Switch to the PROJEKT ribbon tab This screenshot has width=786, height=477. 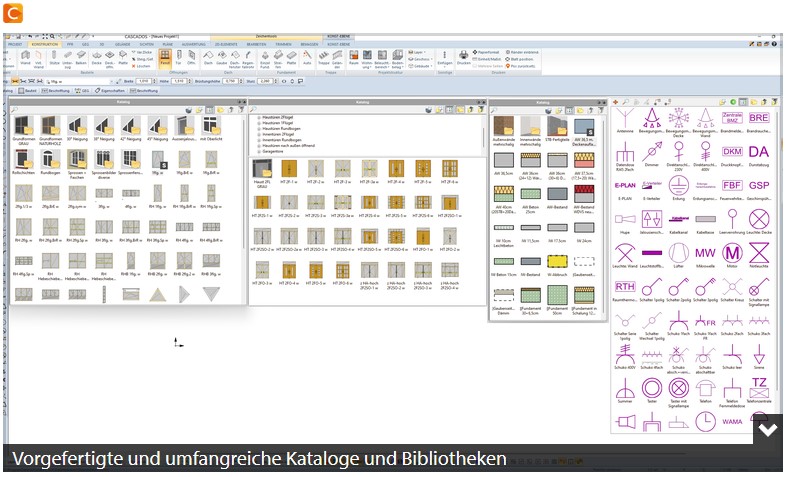pos(15,44)
